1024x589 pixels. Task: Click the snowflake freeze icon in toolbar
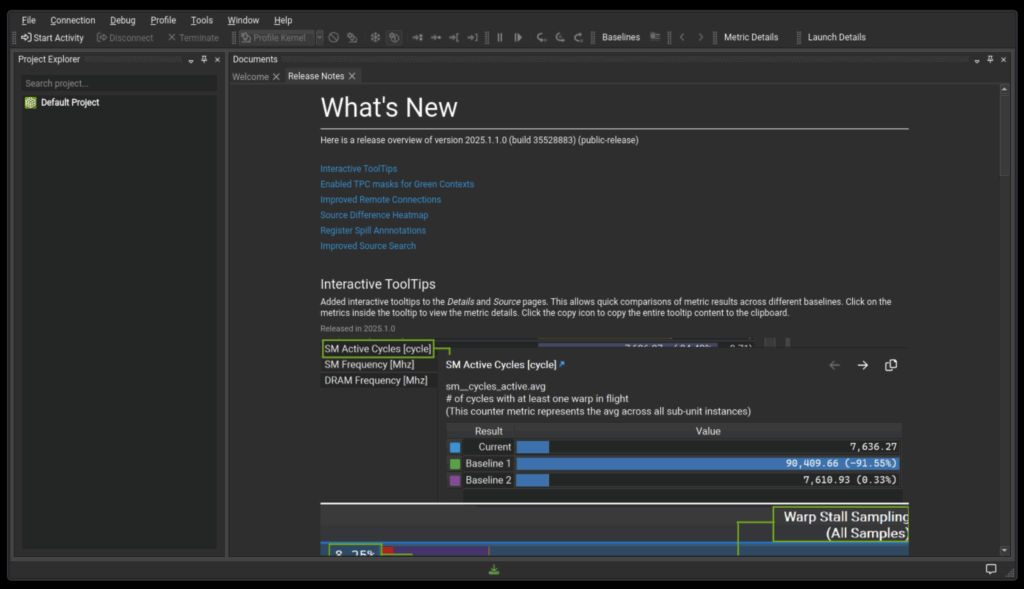375,38
